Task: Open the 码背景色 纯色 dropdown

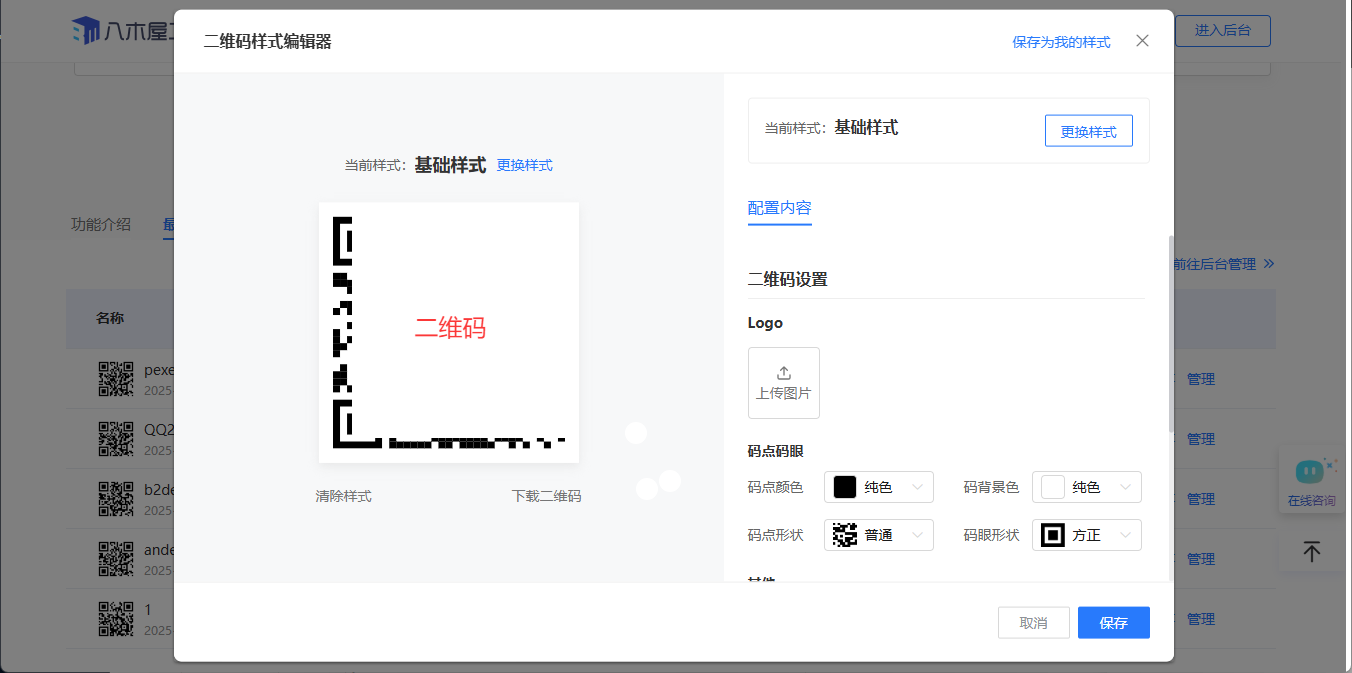Action: pyautogui.click(x=1087, y=487)
